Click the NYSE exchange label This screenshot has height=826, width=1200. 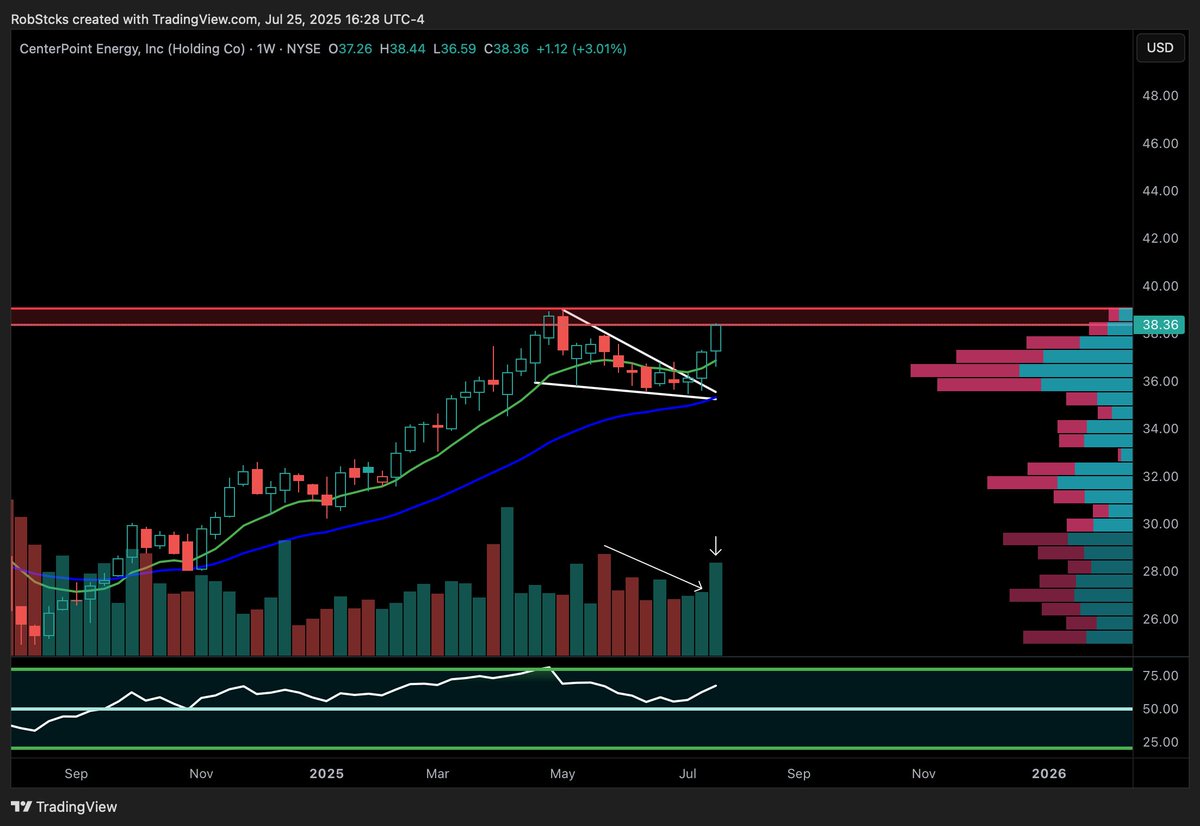[x=305, y=48]
